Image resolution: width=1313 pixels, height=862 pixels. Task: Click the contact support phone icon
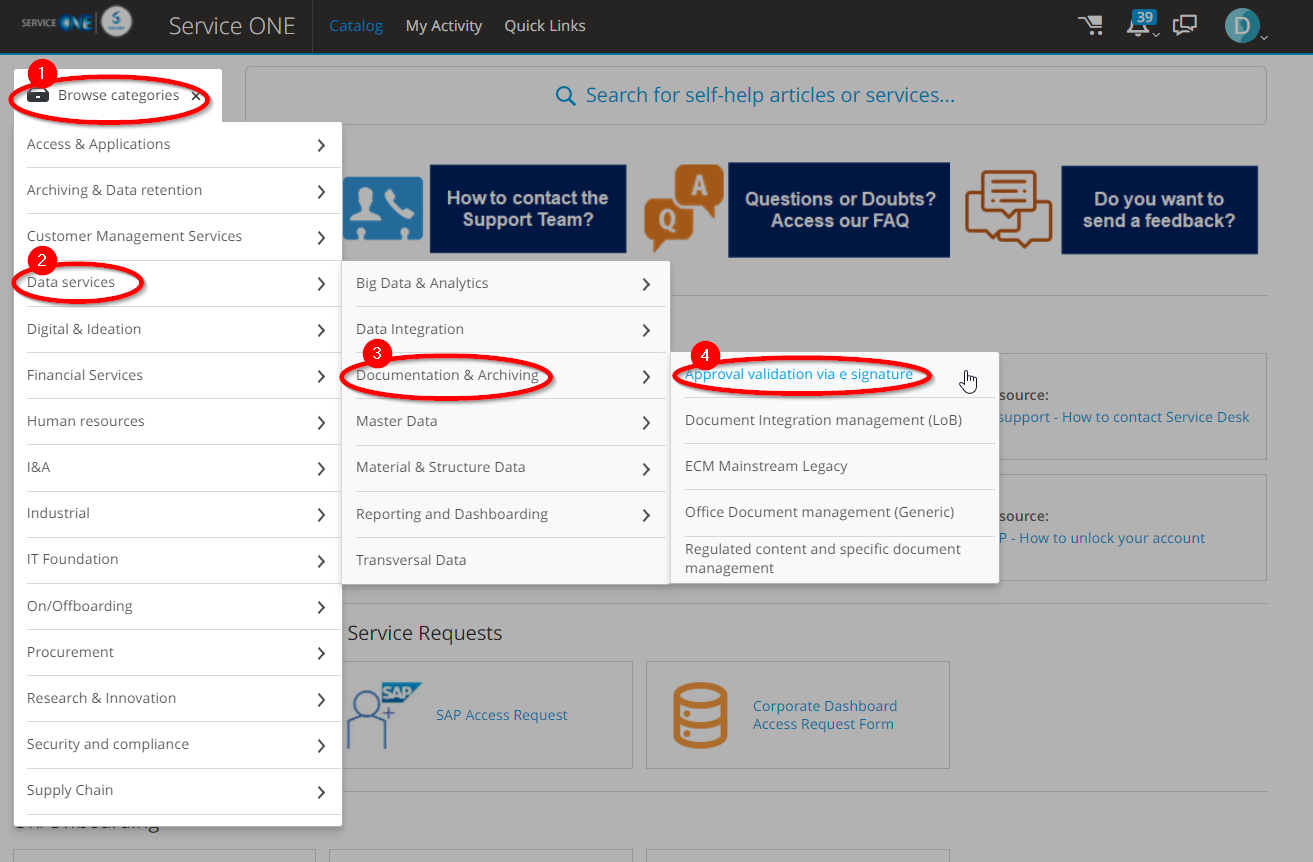(382, 208)
